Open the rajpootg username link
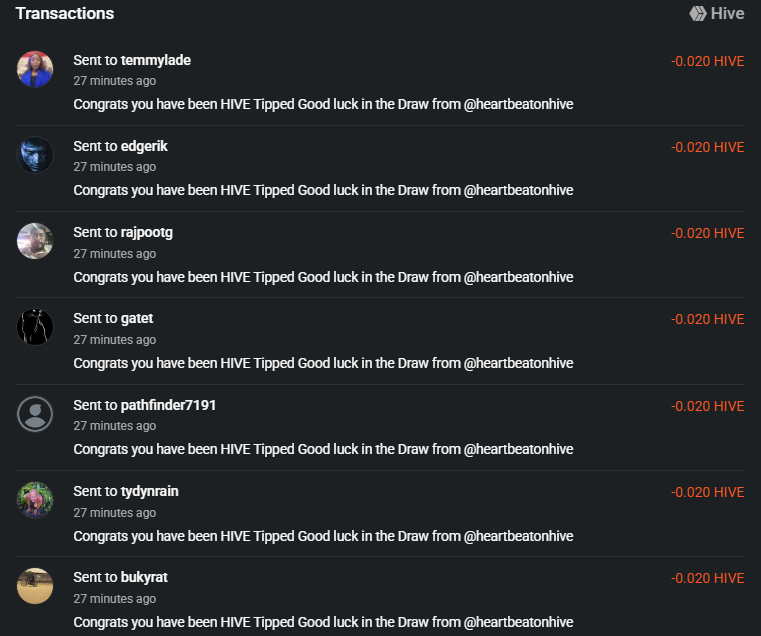 (x=146, y=232)
